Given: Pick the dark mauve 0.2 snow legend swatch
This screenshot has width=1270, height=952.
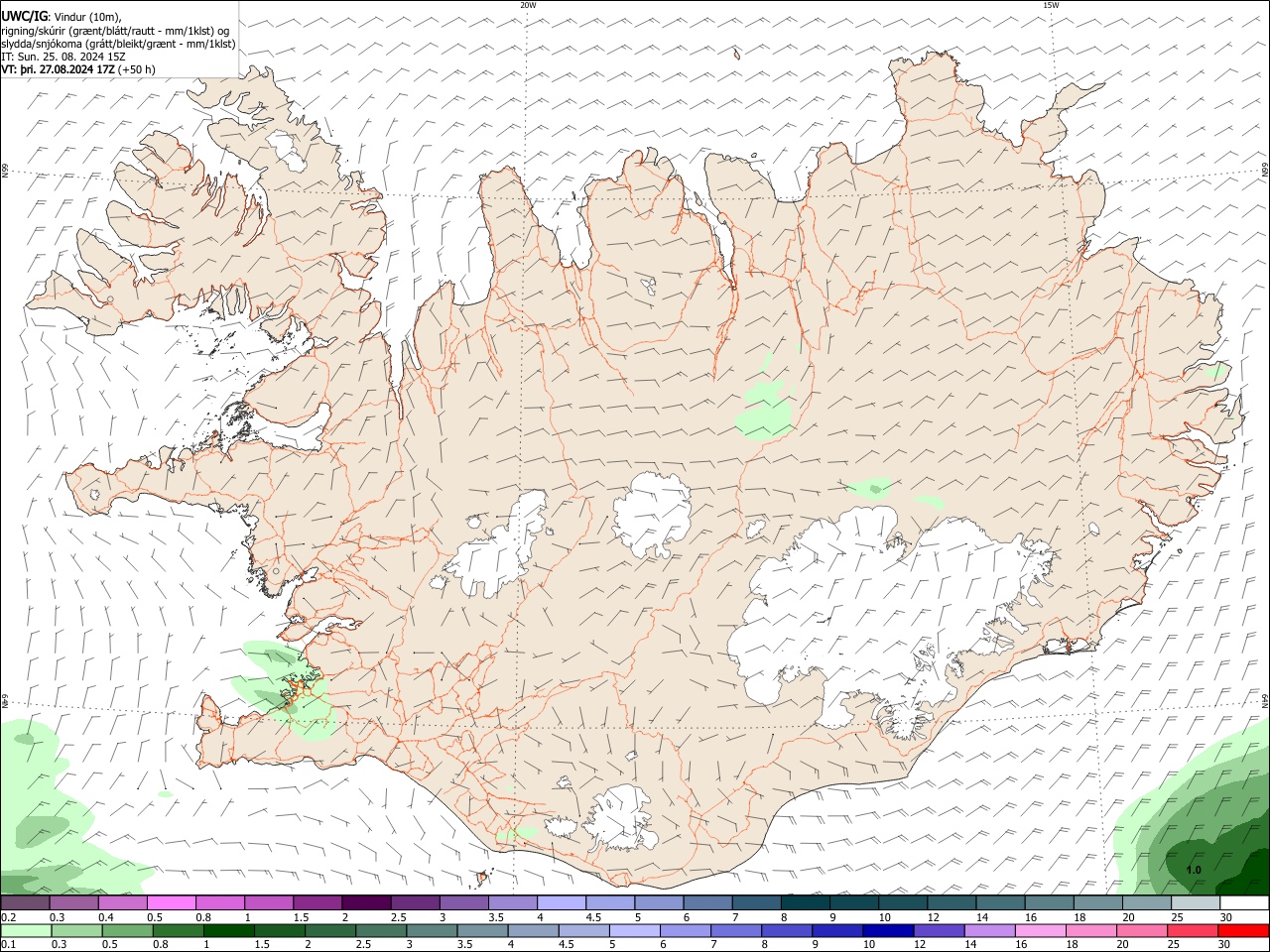Looking at the screenshot, I should [x=26, y=902].
